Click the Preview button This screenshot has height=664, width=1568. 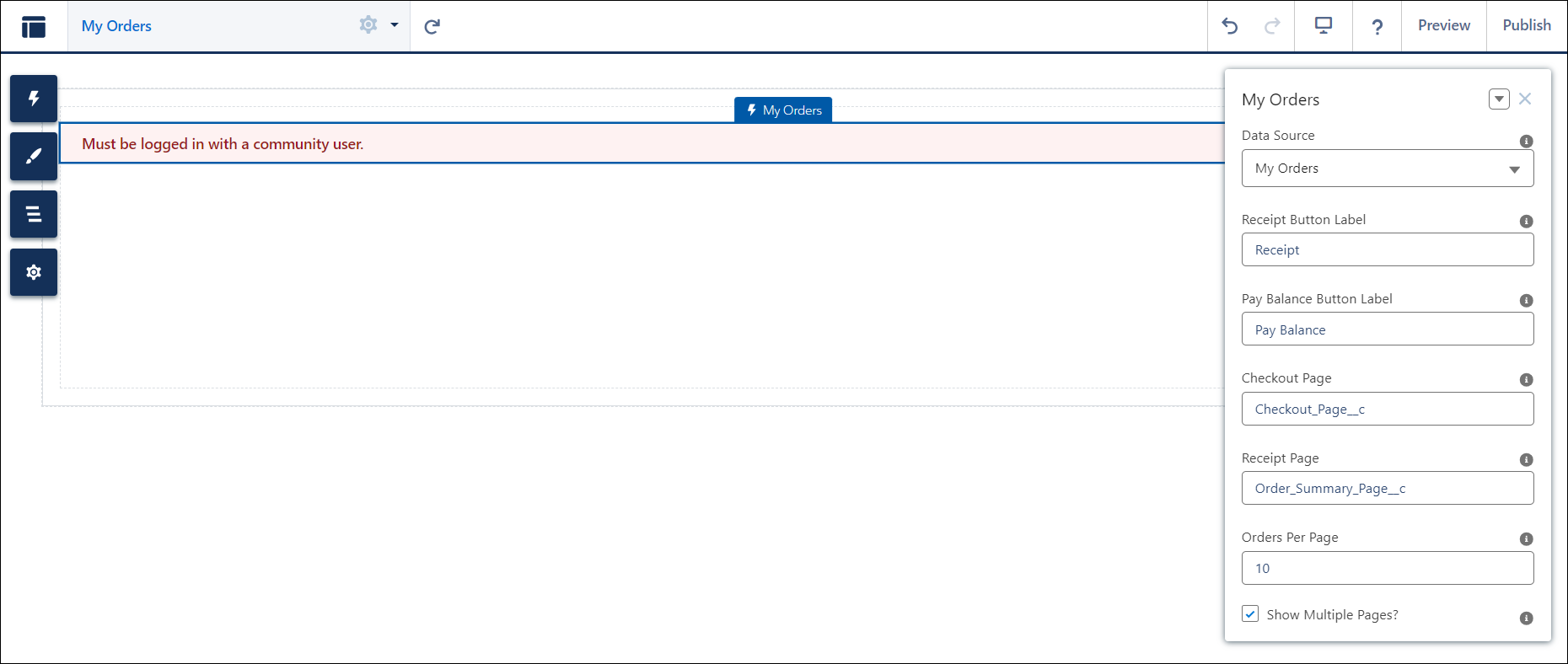[x=1443, y=26]
